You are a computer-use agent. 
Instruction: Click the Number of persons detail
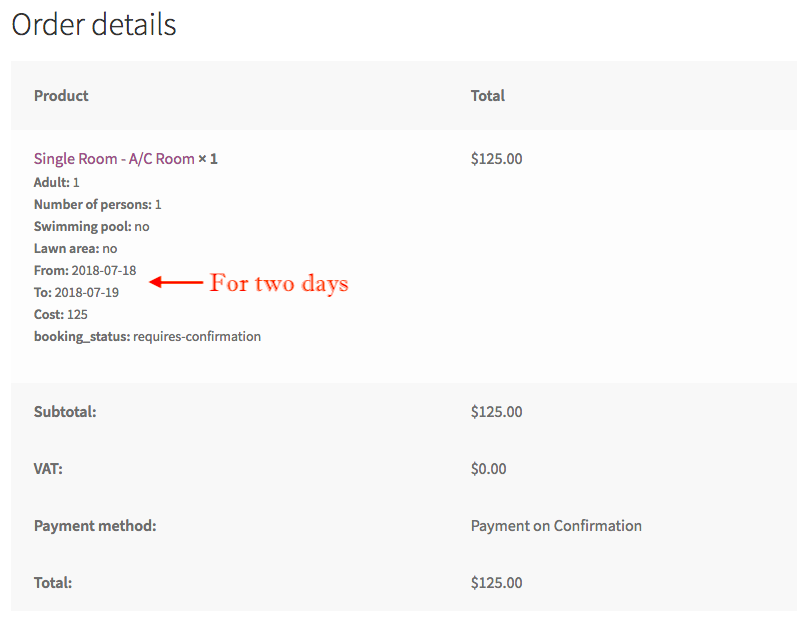(x=98, y=205)
